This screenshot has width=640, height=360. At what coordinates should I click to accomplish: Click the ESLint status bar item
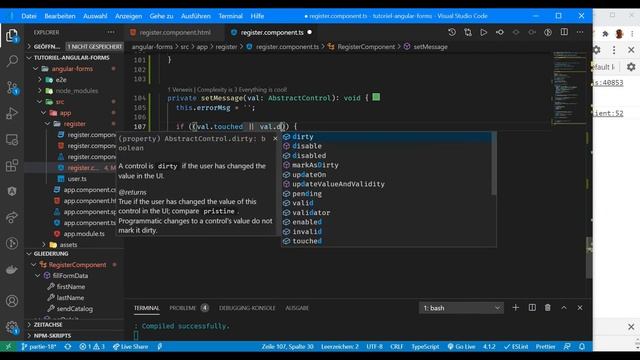pyautogui.click(x=516, y=347)
